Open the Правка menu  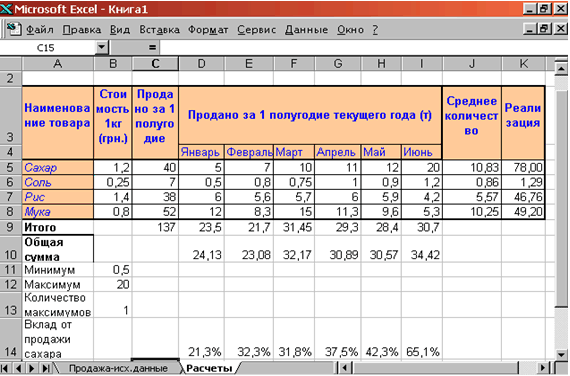(x=82, y=30)
